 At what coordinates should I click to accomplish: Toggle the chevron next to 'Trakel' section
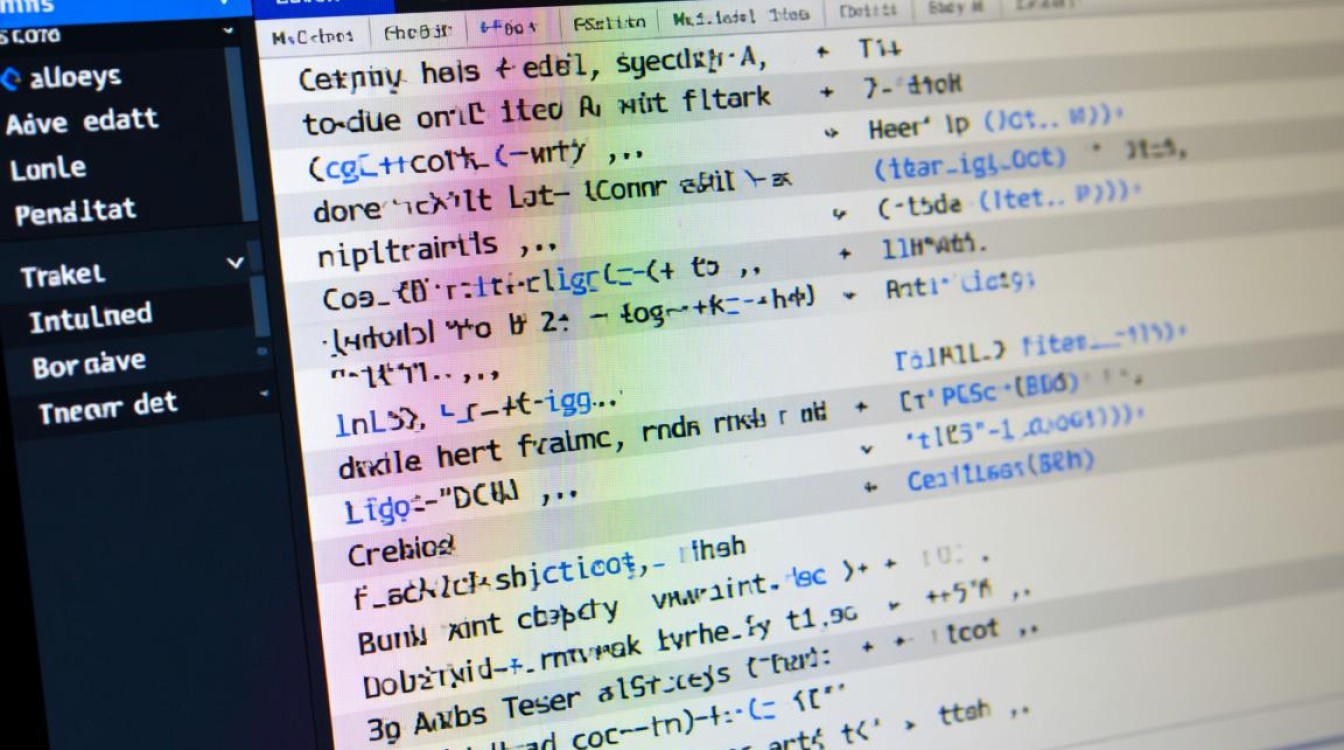(236, 262)
